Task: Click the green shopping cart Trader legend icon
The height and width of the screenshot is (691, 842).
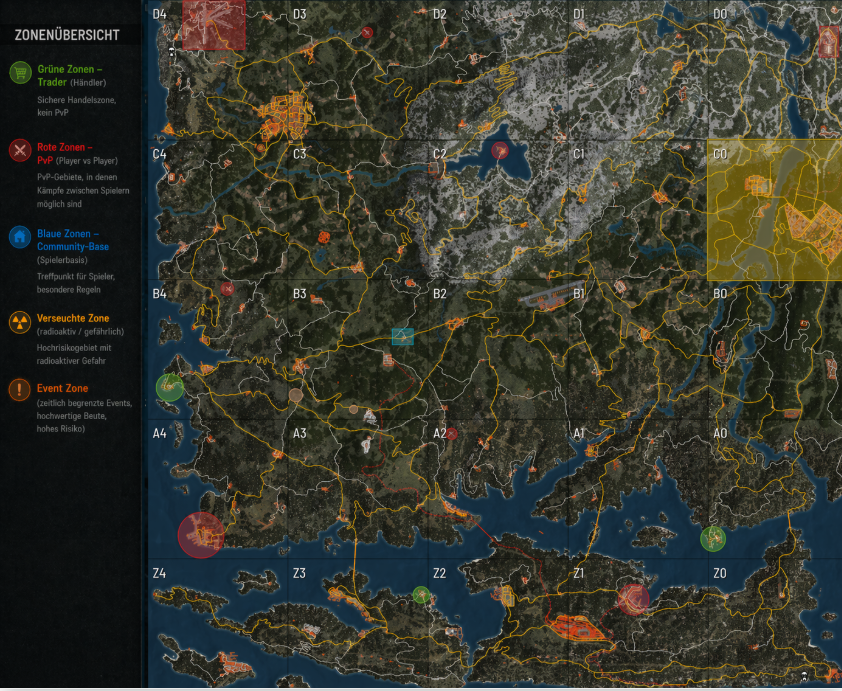Action: [x=20, y=72]
